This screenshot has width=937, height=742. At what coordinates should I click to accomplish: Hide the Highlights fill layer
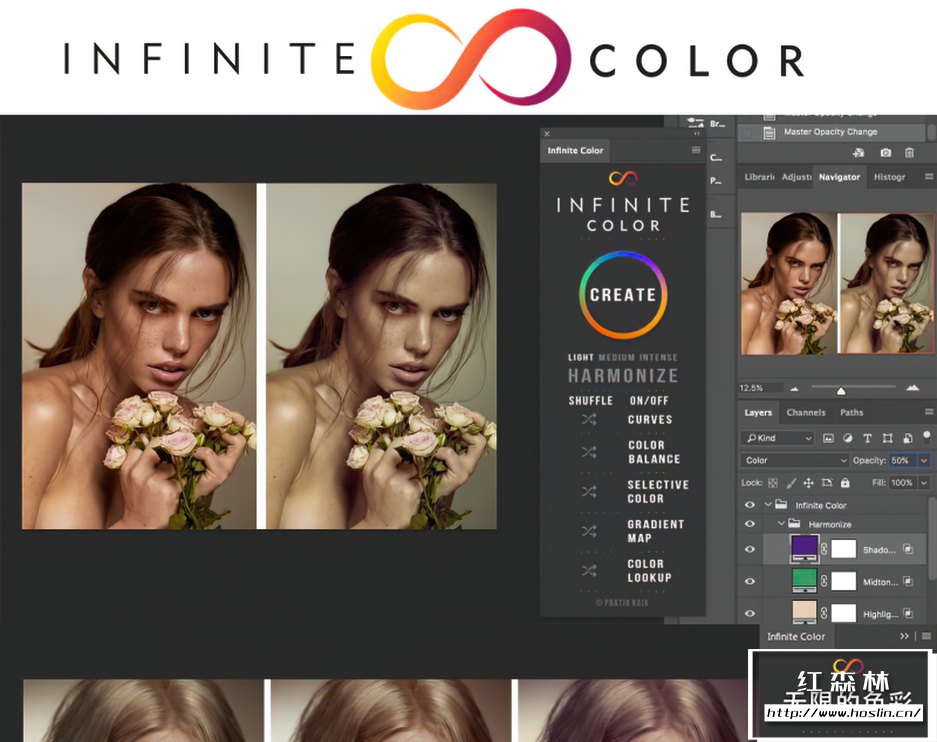pos(749,613)
